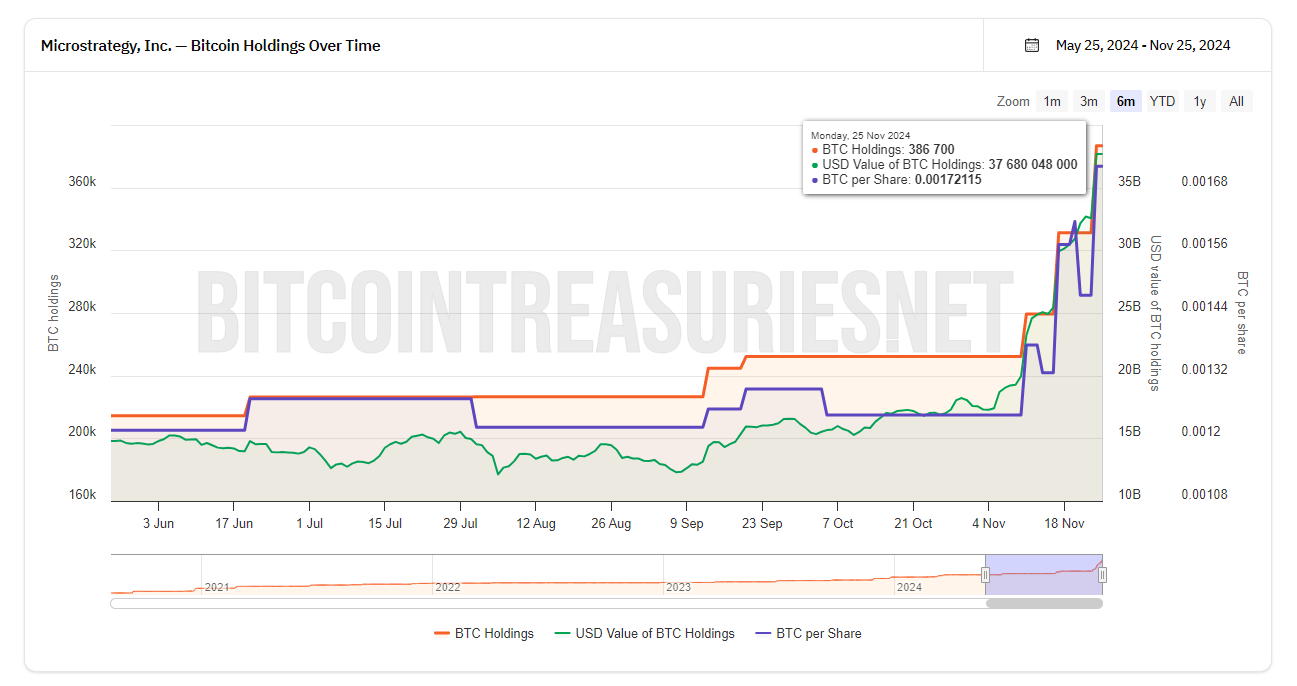Screen dimensions: 1297x686
Task: Click the 3 Jun x-axis label
Action: (x=158, y=523)
